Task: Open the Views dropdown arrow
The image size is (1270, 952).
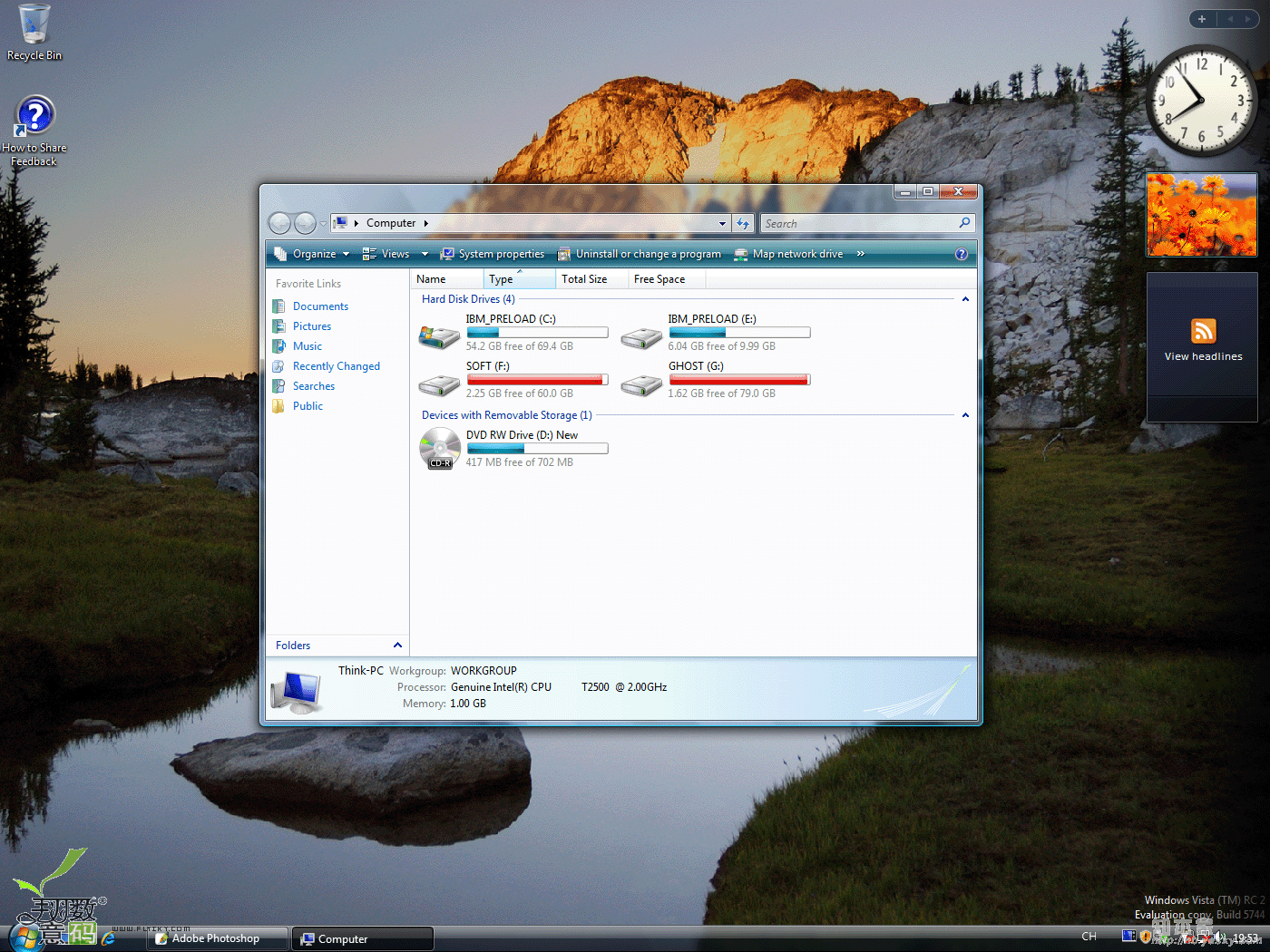Action: 425,254
